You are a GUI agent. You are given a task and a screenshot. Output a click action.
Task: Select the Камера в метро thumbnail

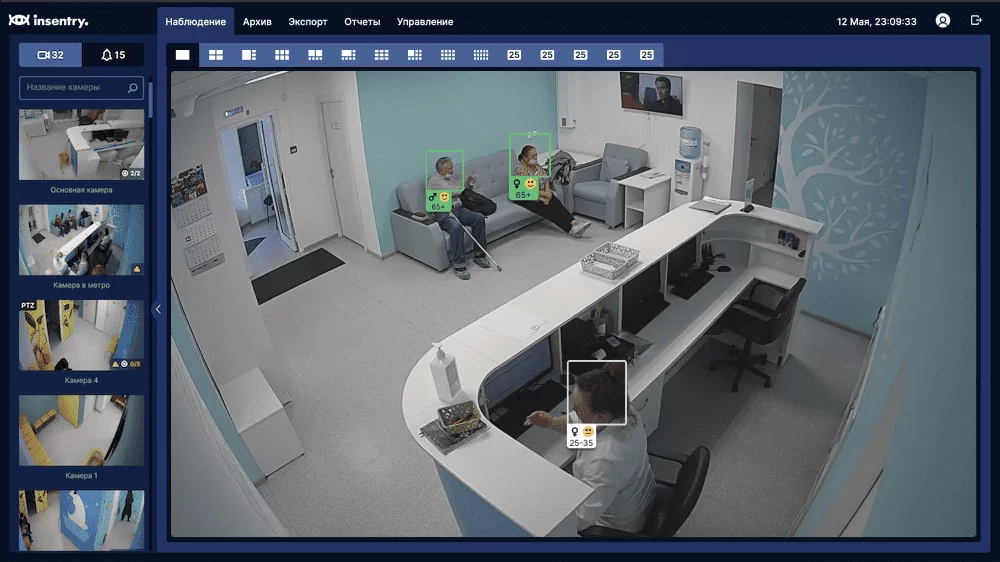tap(82, 240)
